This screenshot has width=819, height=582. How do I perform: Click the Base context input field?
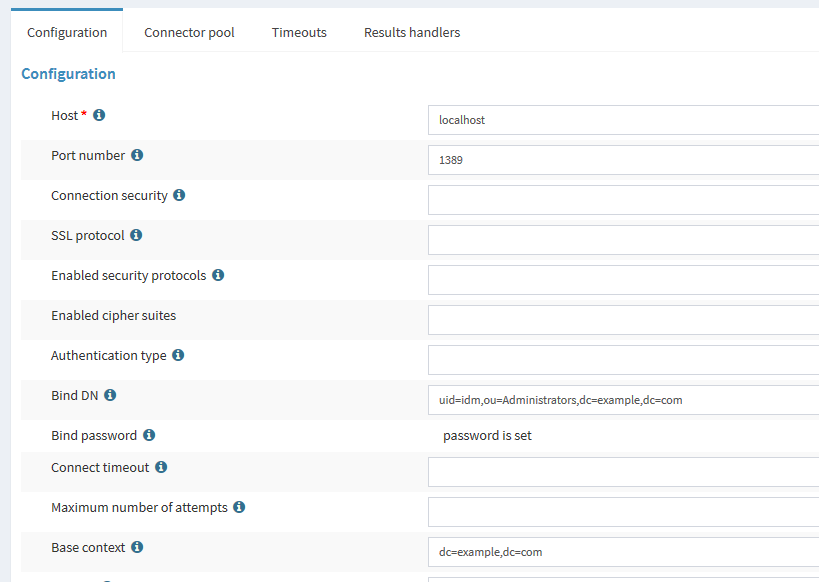point(622,552)
